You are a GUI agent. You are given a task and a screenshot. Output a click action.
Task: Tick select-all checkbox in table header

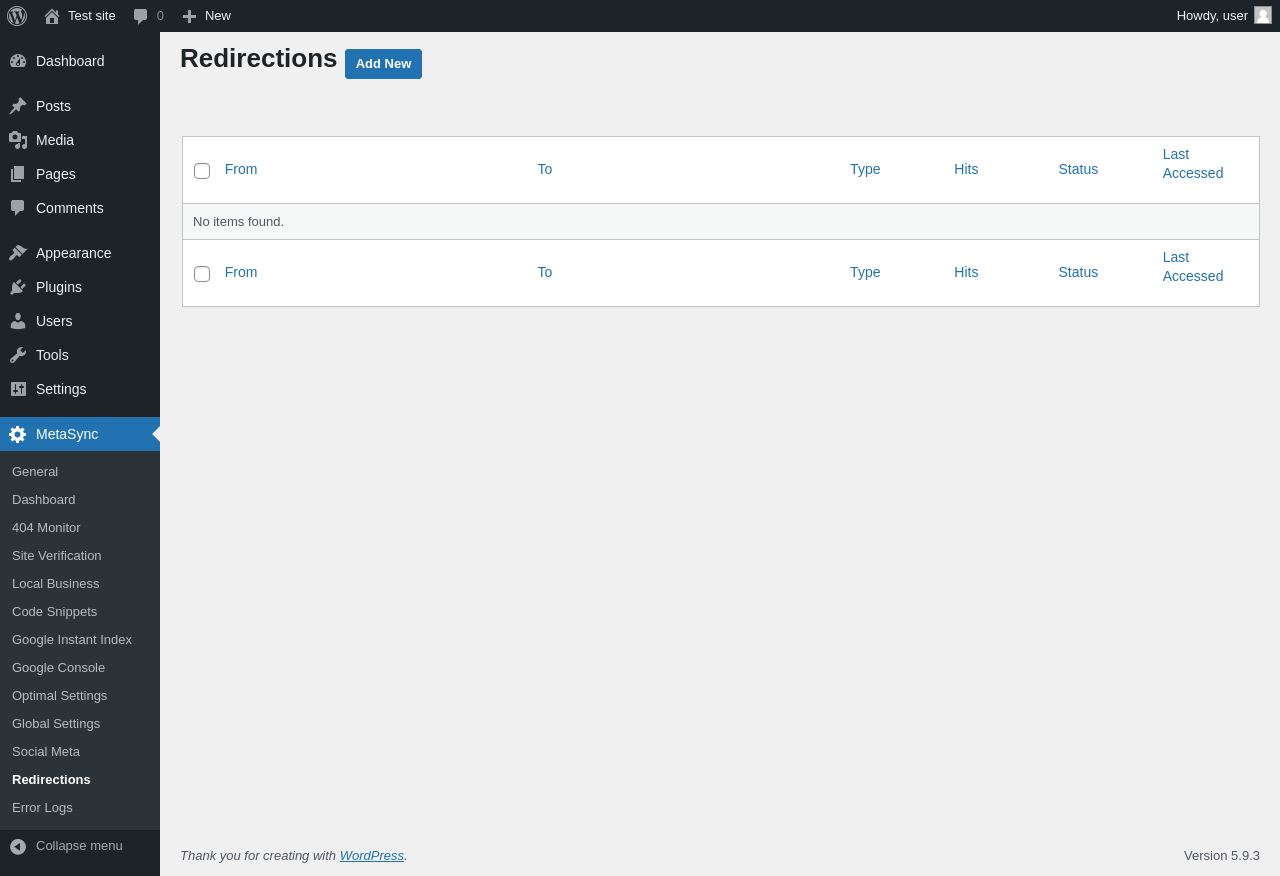202,171
